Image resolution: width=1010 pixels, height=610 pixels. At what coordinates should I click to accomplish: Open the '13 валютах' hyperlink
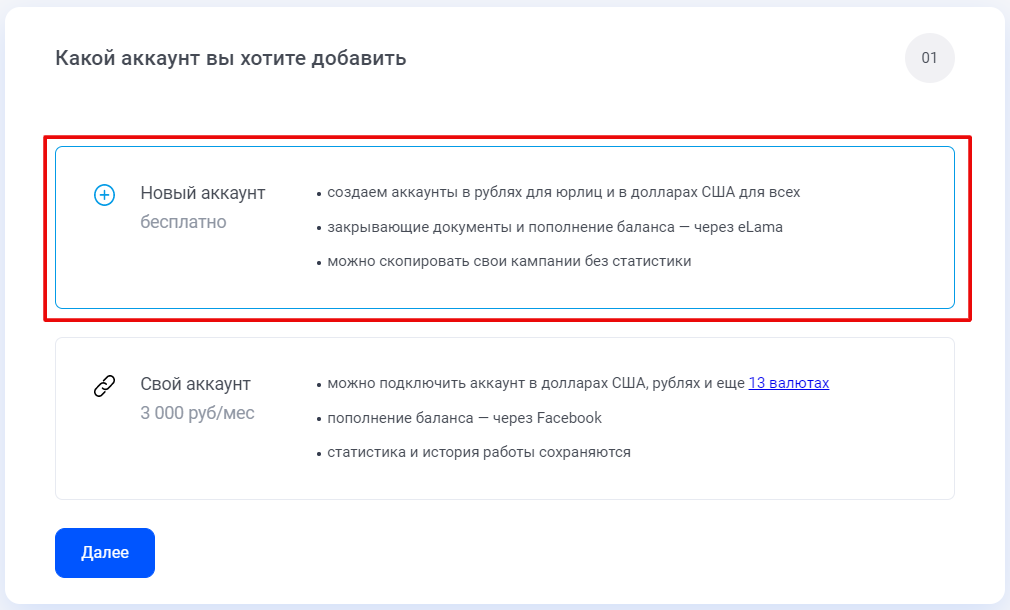(x=788, y=383)
